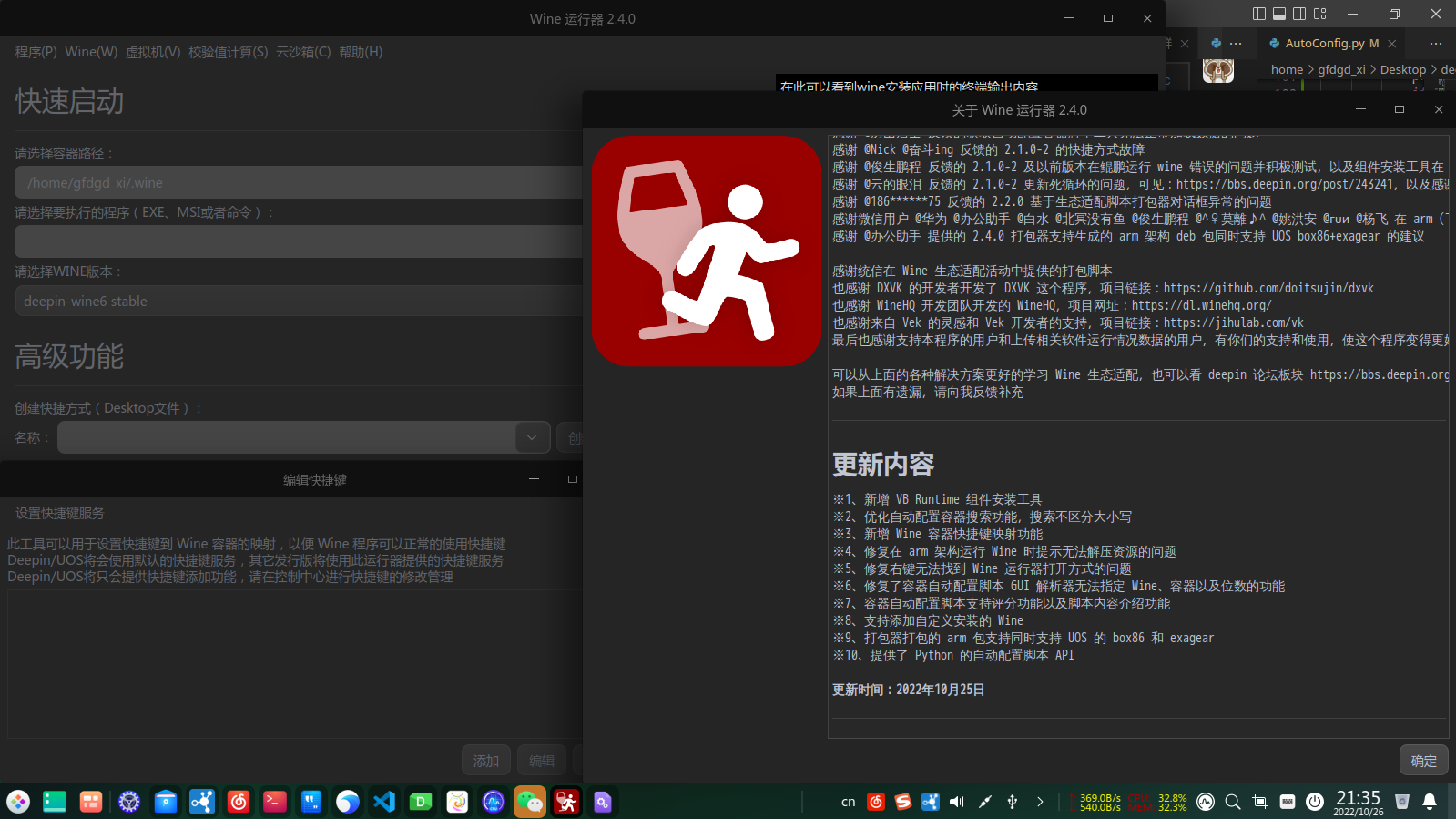The width and height of the screenshot is (1456, 819).
Task: Open the green desktop icon in the dock
Action: click(x=55, y=802)
